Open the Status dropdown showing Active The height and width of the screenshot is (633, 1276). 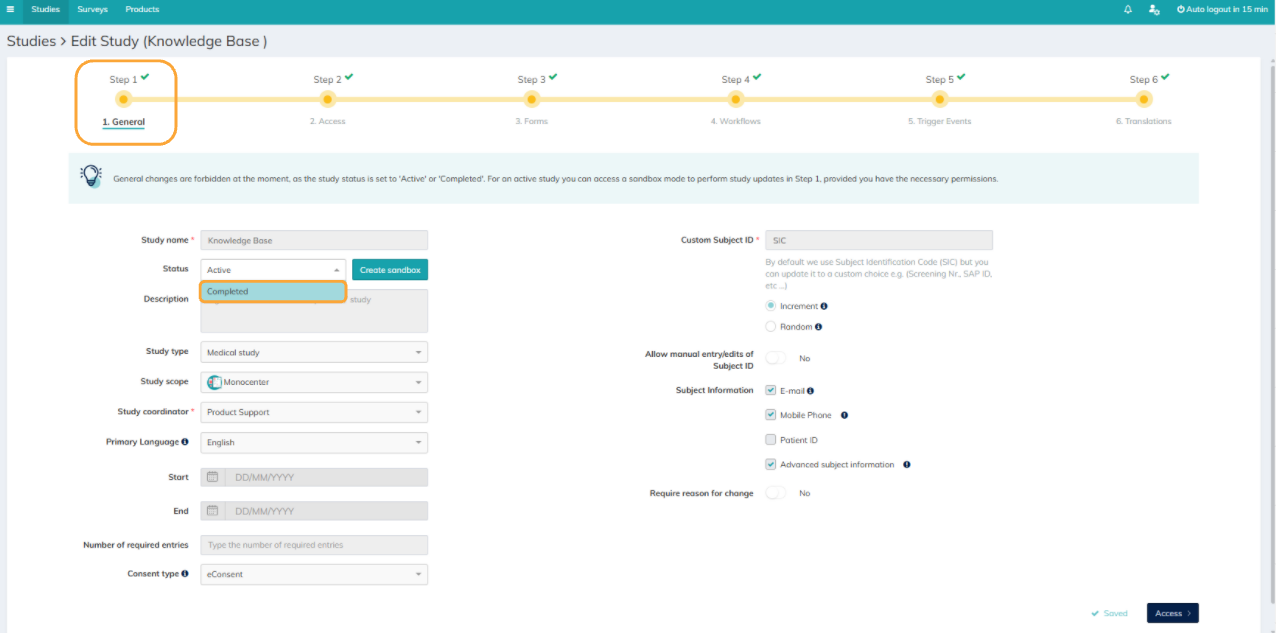(273, 270)
